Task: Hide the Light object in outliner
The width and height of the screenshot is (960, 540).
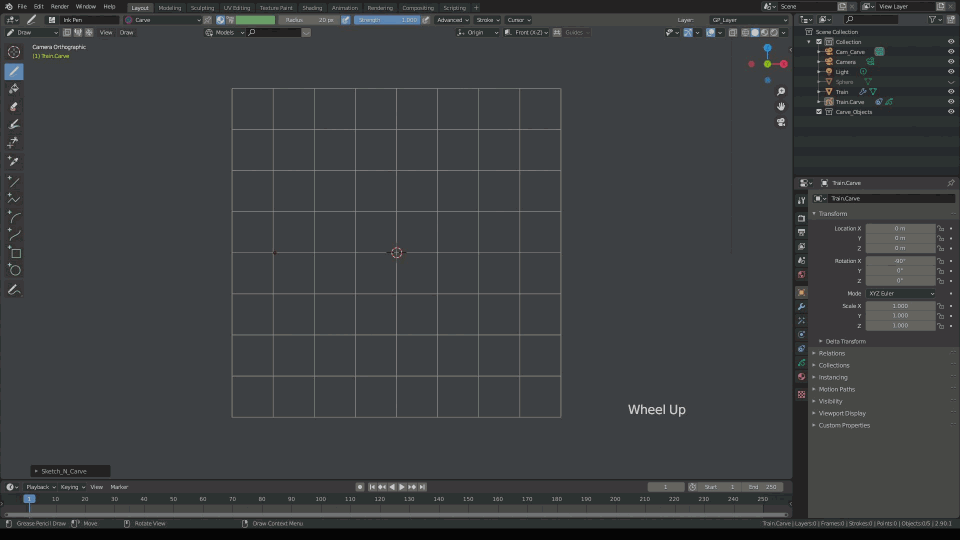Action: pos(951,72)
